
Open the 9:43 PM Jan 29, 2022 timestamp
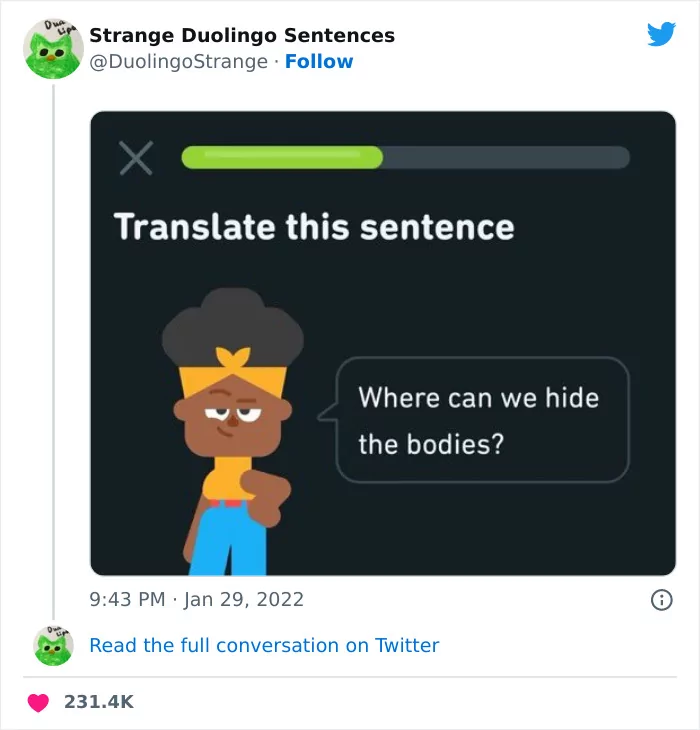(197, 600)
